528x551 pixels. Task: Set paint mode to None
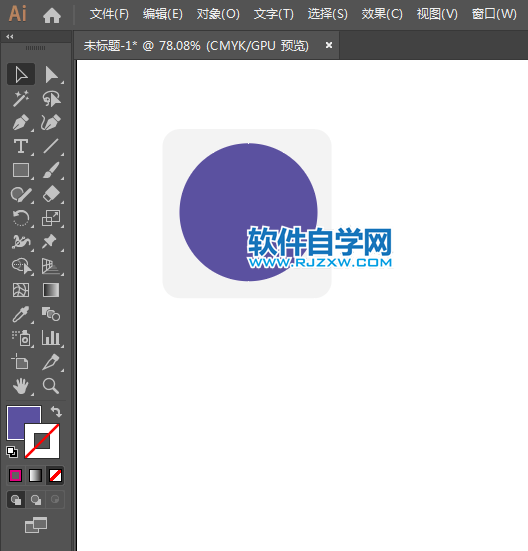click(x=55, y=476)
